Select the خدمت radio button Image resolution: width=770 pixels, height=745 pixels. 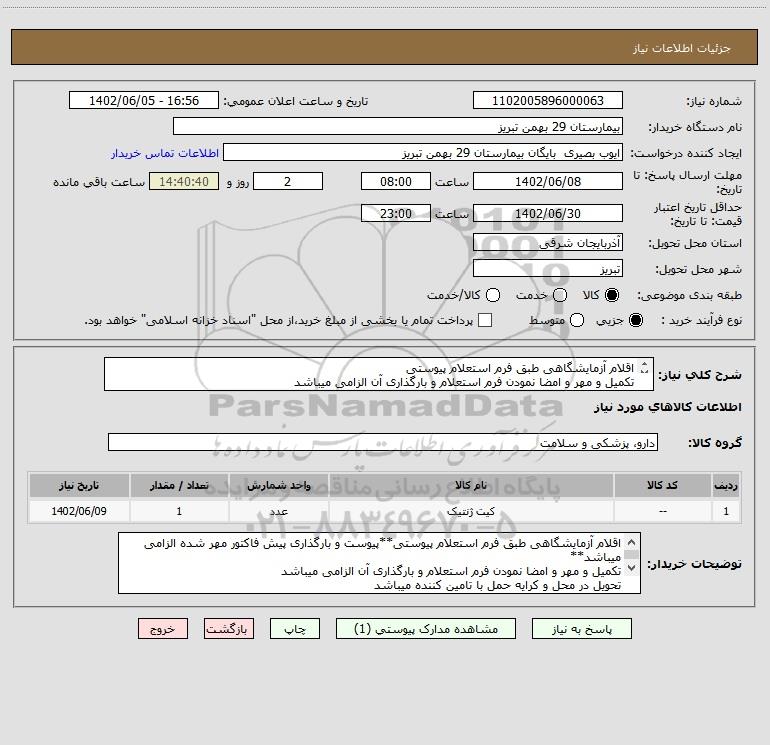pyautogui.click(x=560, y=295)
